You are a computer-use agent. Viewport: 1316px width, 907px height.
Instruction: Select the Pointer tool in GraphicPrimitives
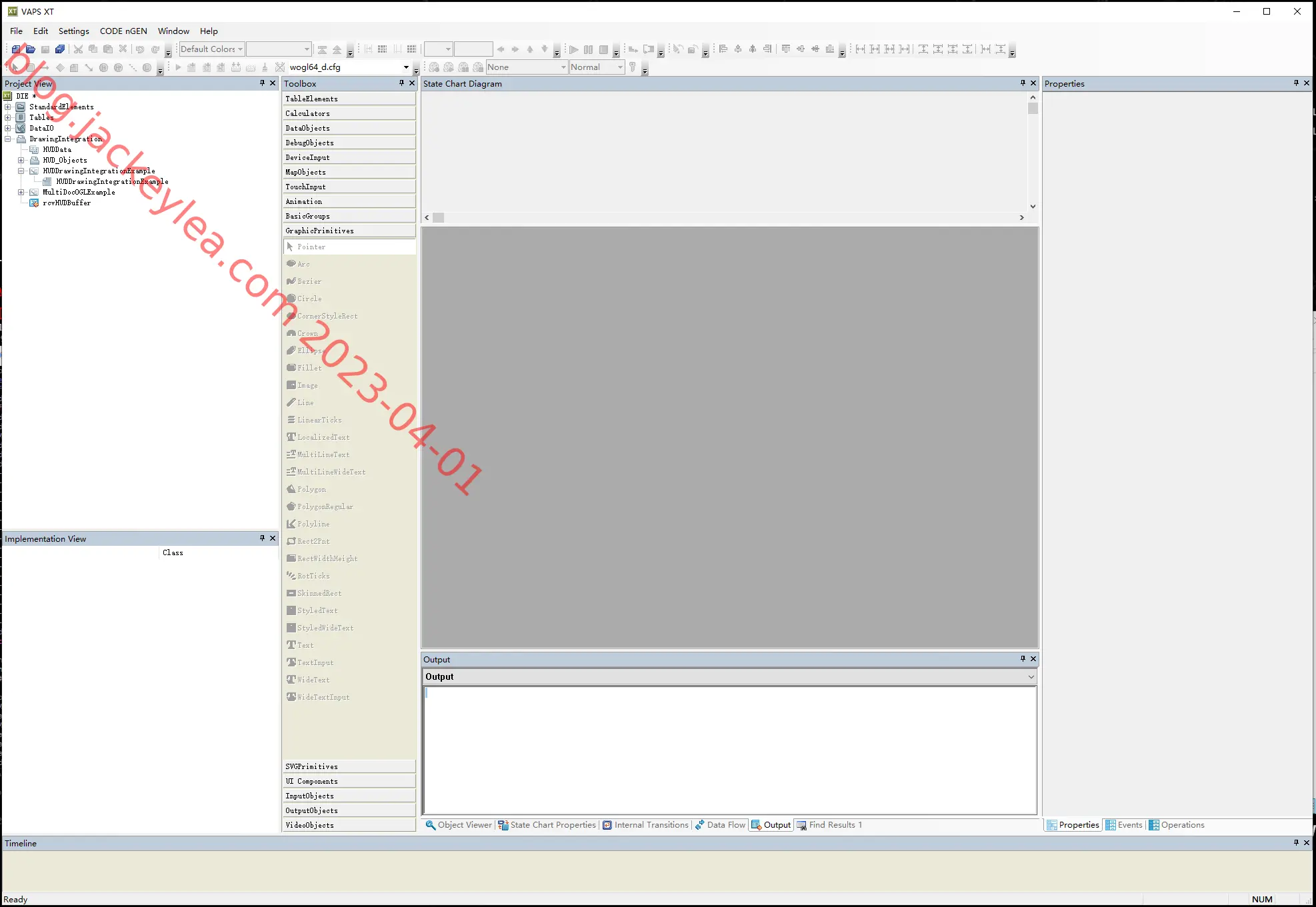(x=349, y=247)
